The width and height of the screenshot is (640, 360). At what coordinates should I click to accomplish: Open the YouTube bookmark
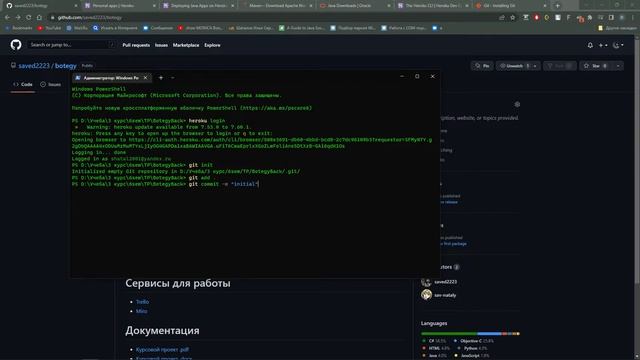coord(49,28)
